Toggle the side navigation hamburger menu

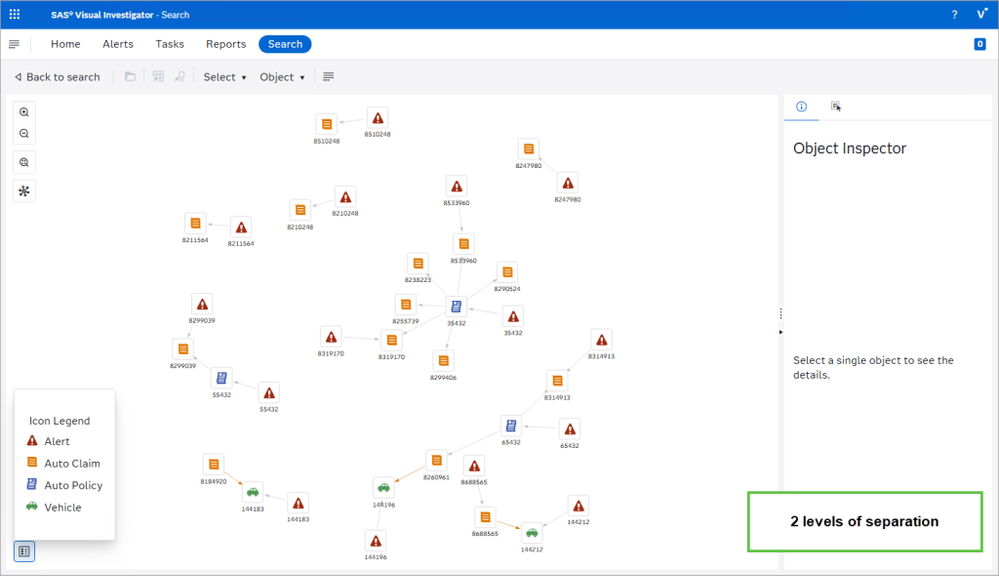(14, 44)
